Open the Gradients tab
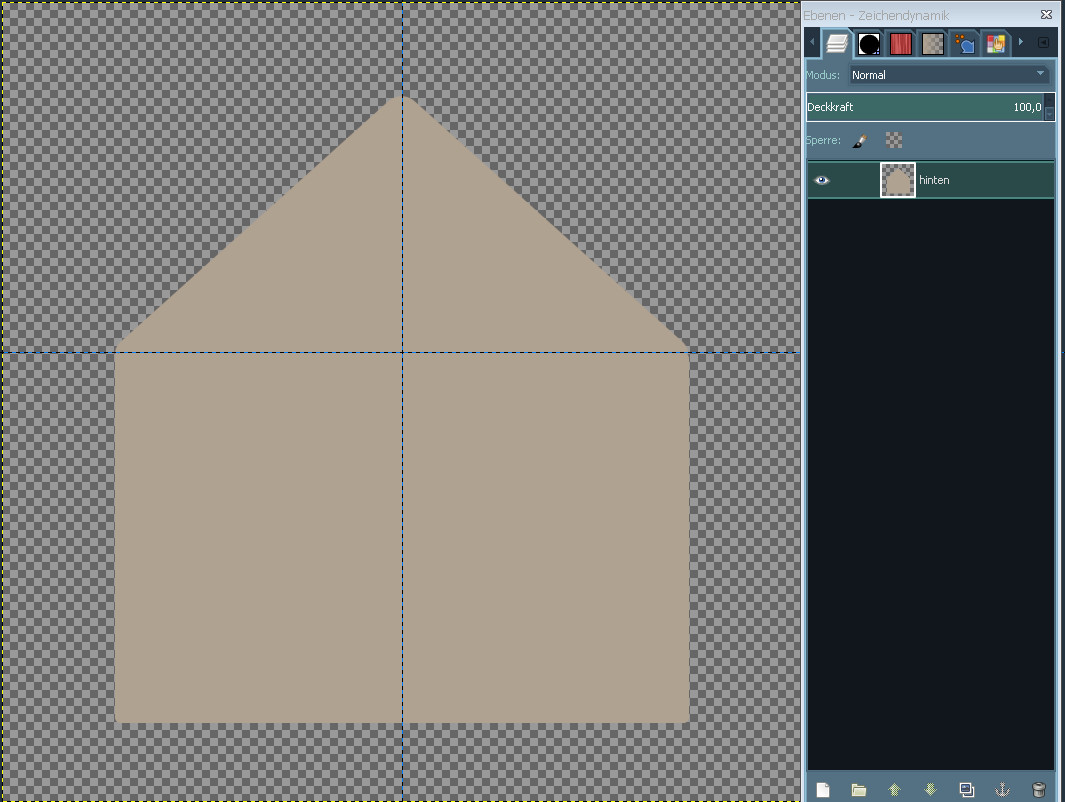The height and width of the screenshot is (802, 1065). (x=933, y=43)
